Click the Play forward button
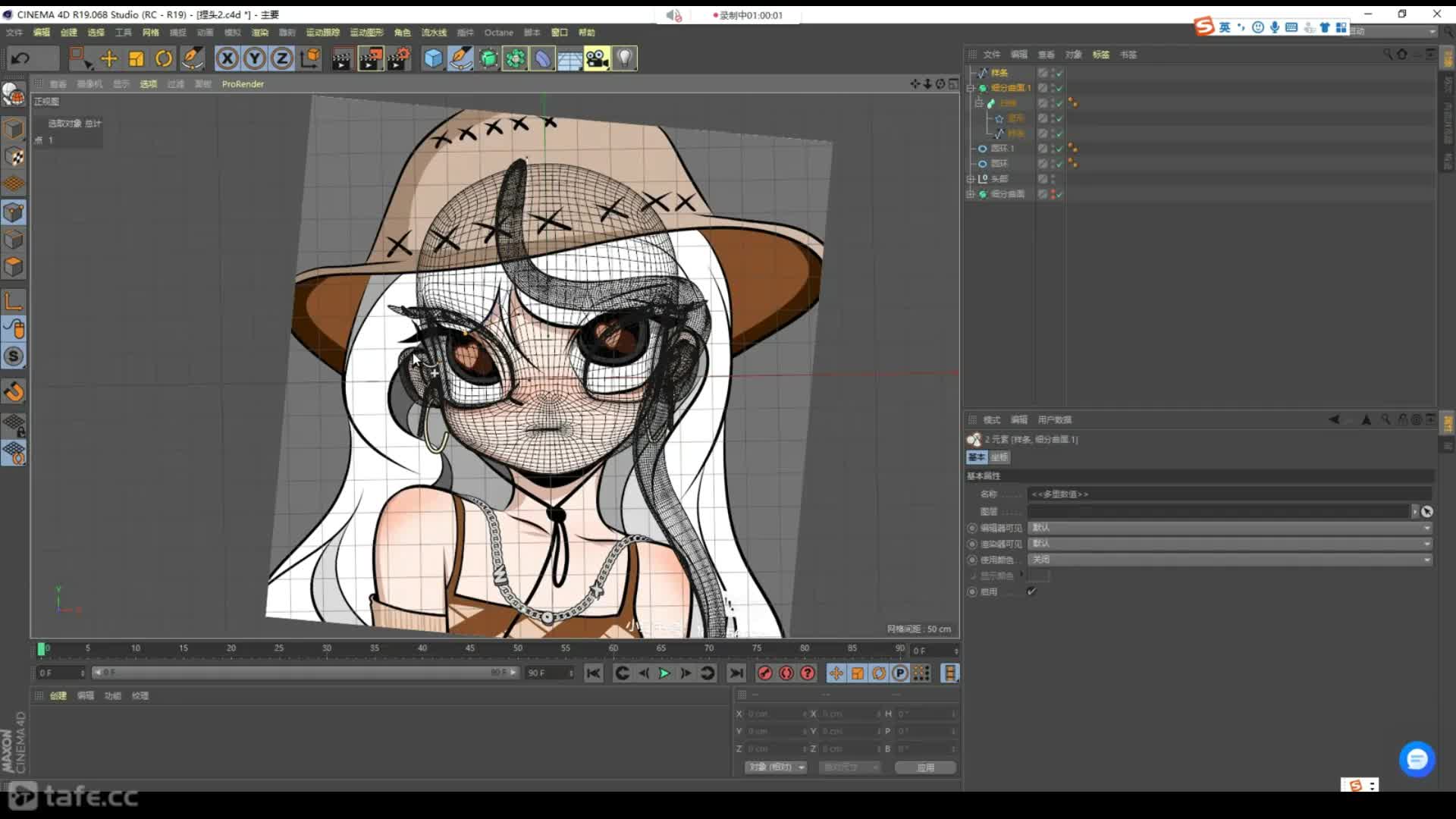 pos(664,673)
